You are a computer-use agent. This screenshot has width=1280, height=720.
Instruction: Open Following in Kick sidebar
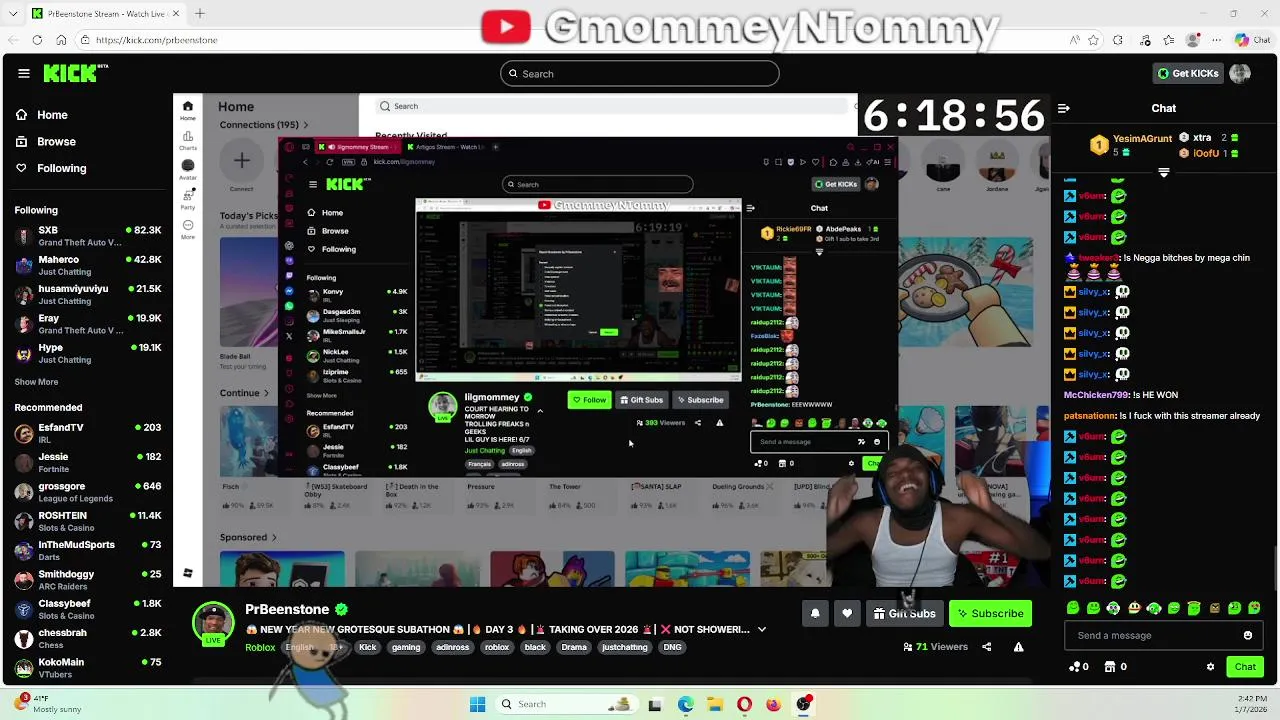[x=50, y=168]
